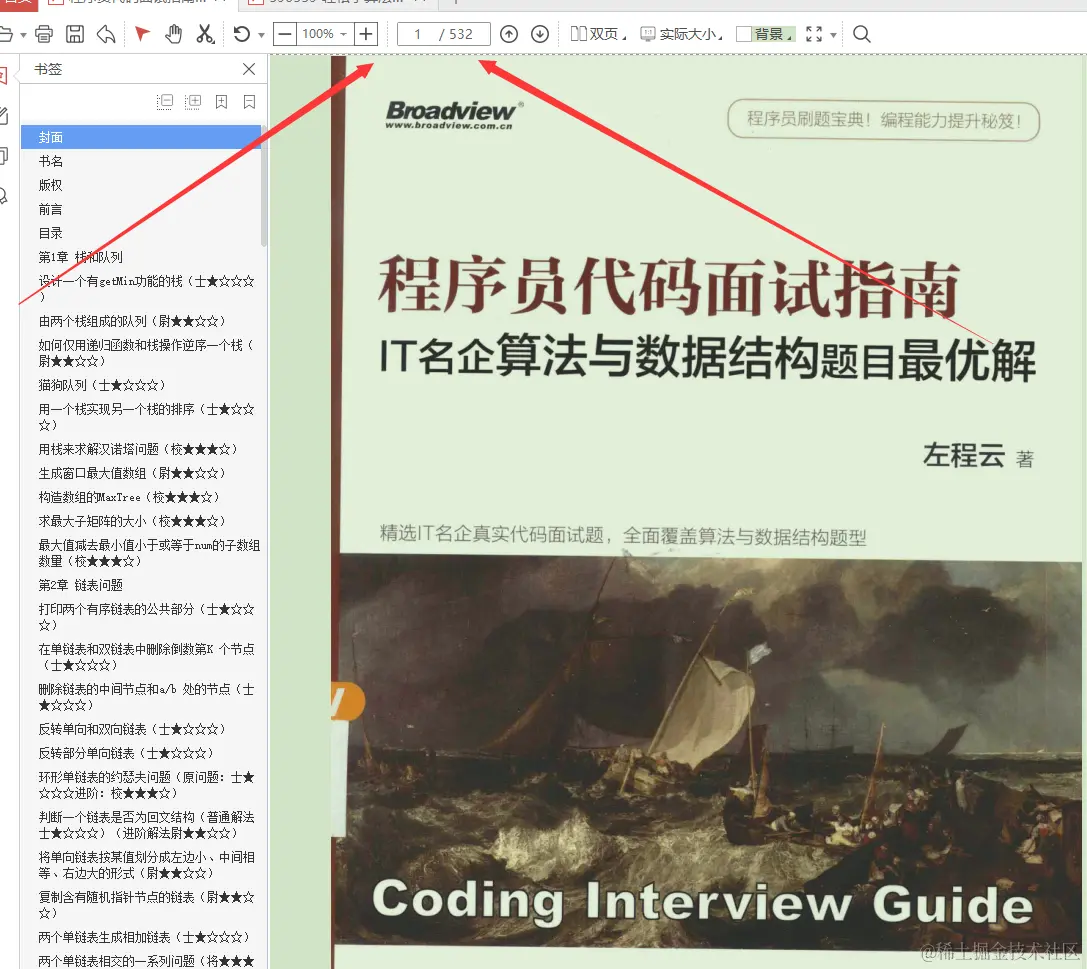This screenshot has width=1087, height=969.
Task: Open 求最大子矩阵的大小 bookmark
Action: tap(132, 521)
